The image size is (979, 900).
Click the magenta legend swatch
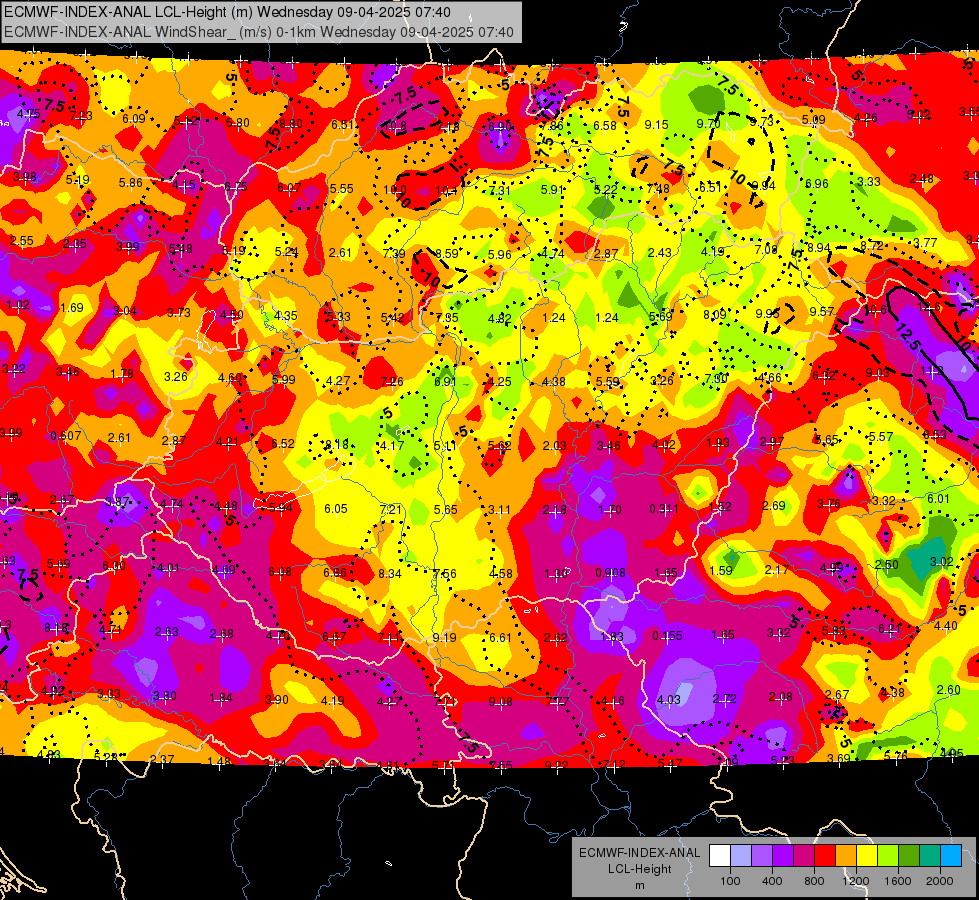pos(804,856)
